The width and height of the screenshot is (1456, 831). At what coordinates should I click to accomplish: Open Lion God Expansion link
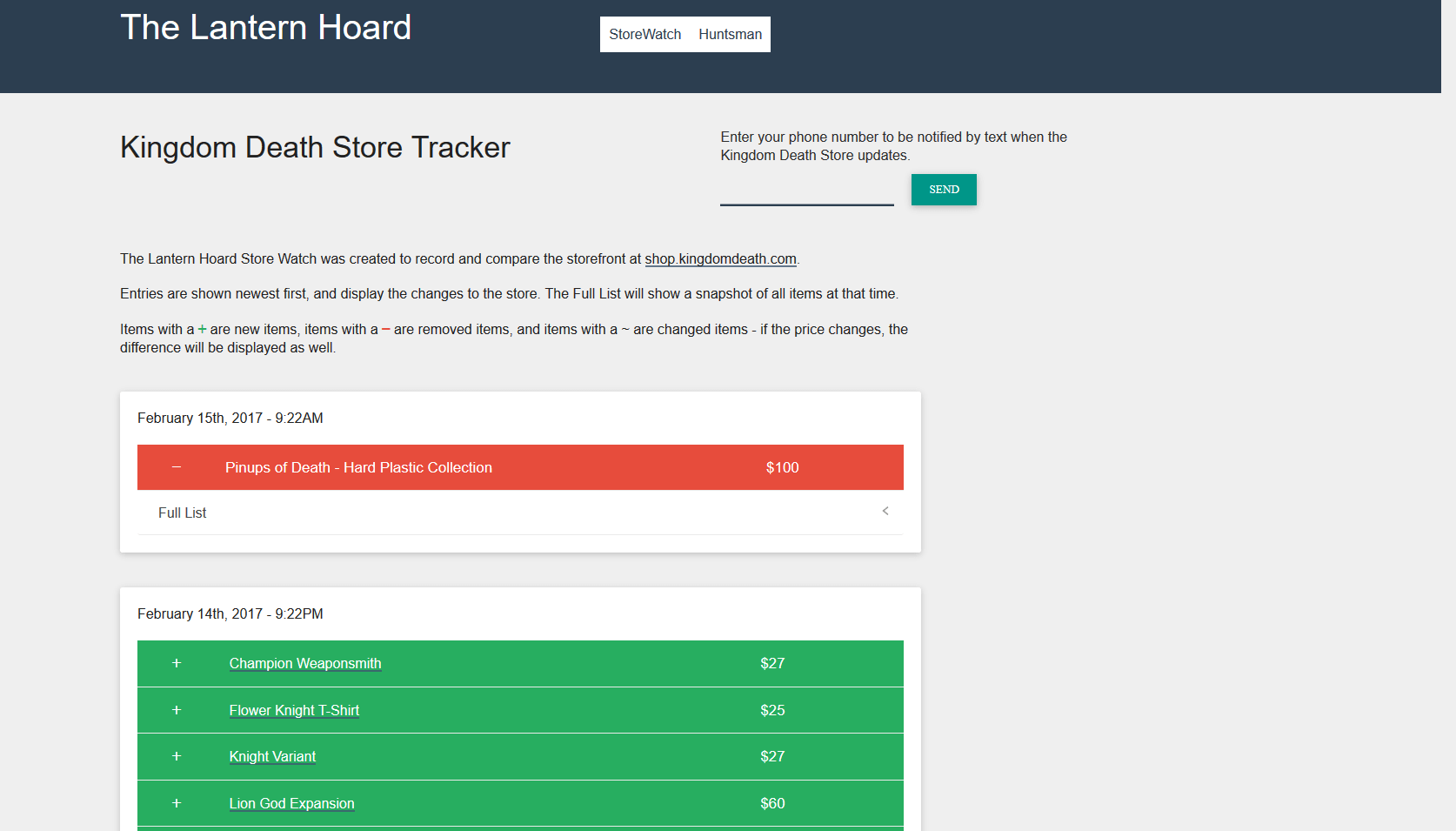point(291,803)
